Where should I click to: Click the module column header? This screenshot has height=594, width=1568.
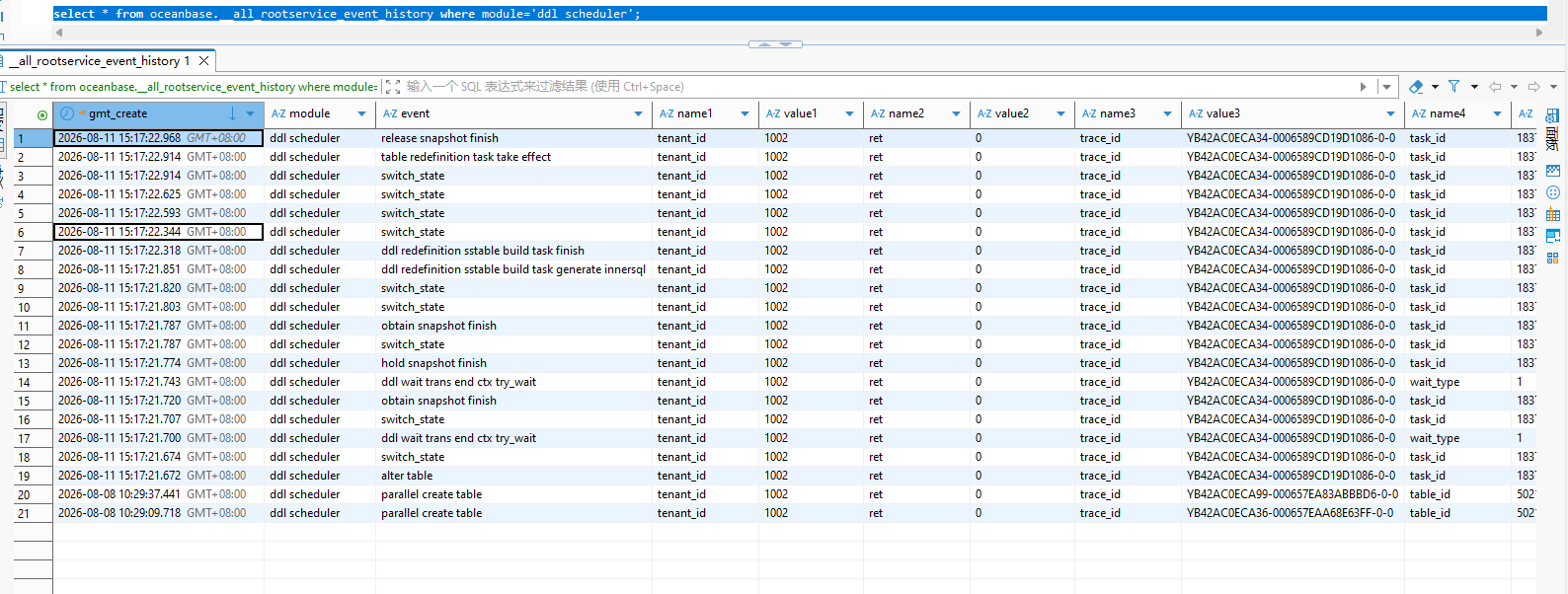click(320, 114)
